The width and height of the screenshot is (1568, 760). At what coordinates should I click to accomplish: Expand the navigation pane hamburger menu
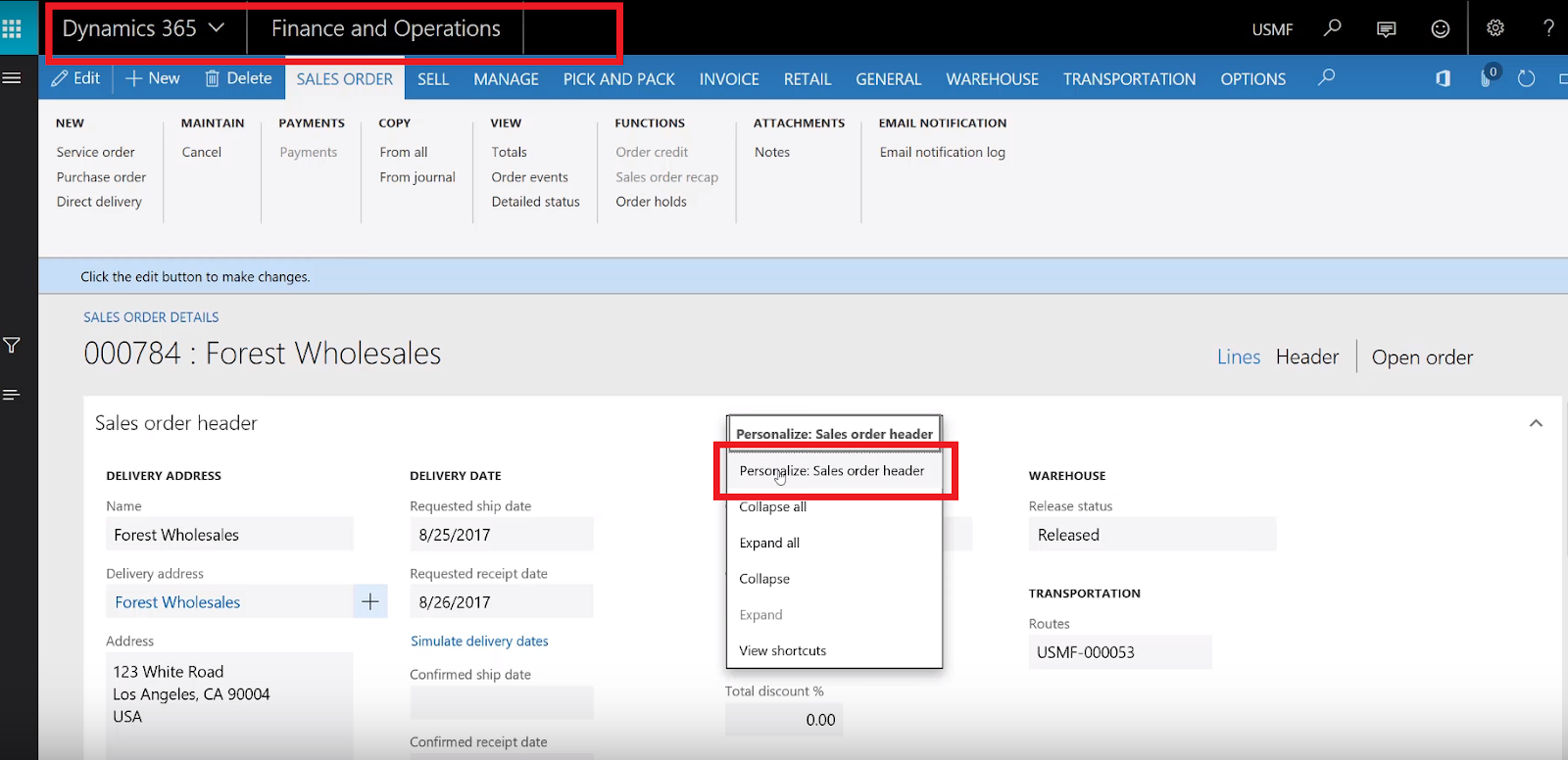12,78
